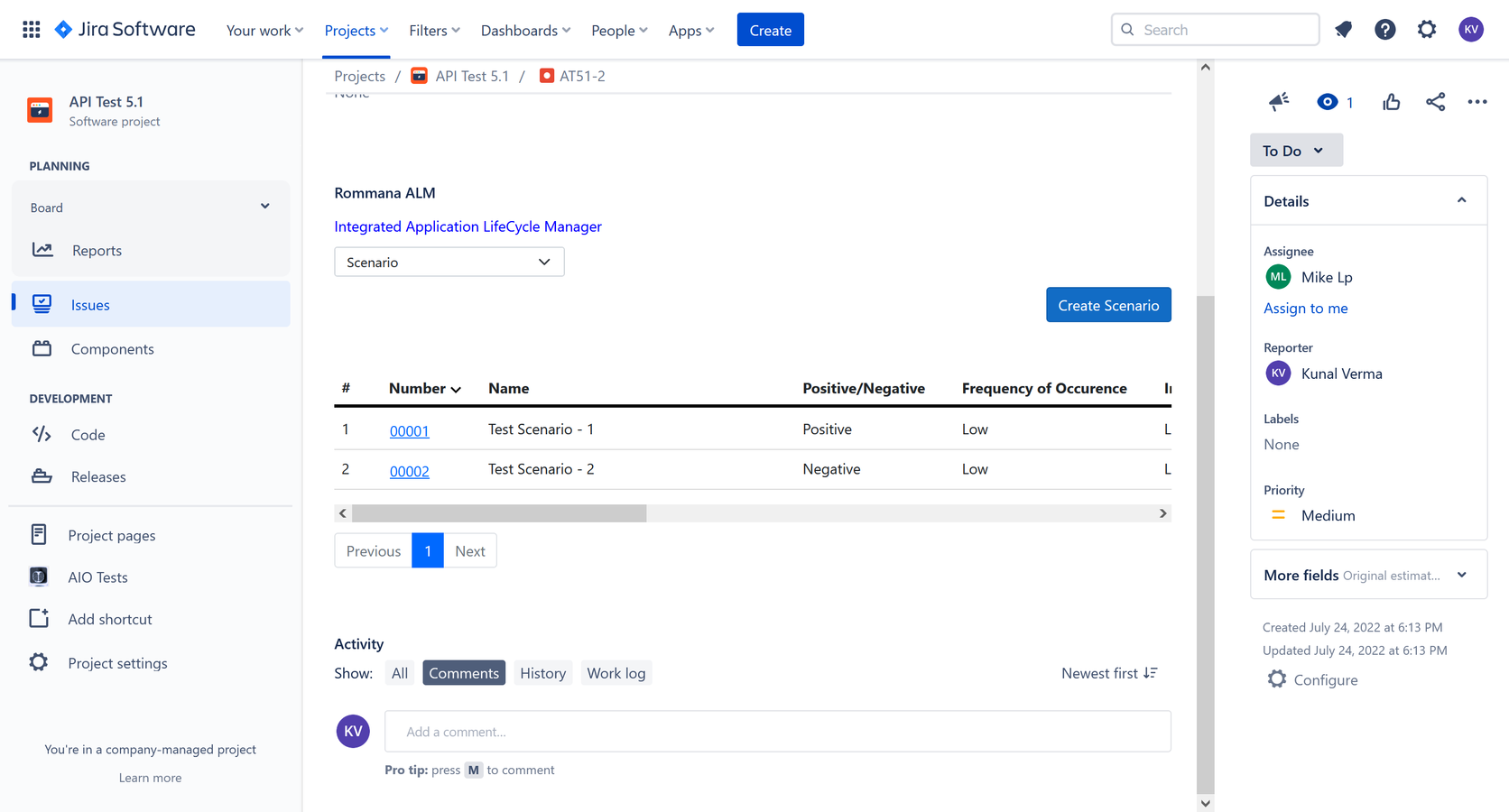Sort by the Number column header

[x=425, y=388]
